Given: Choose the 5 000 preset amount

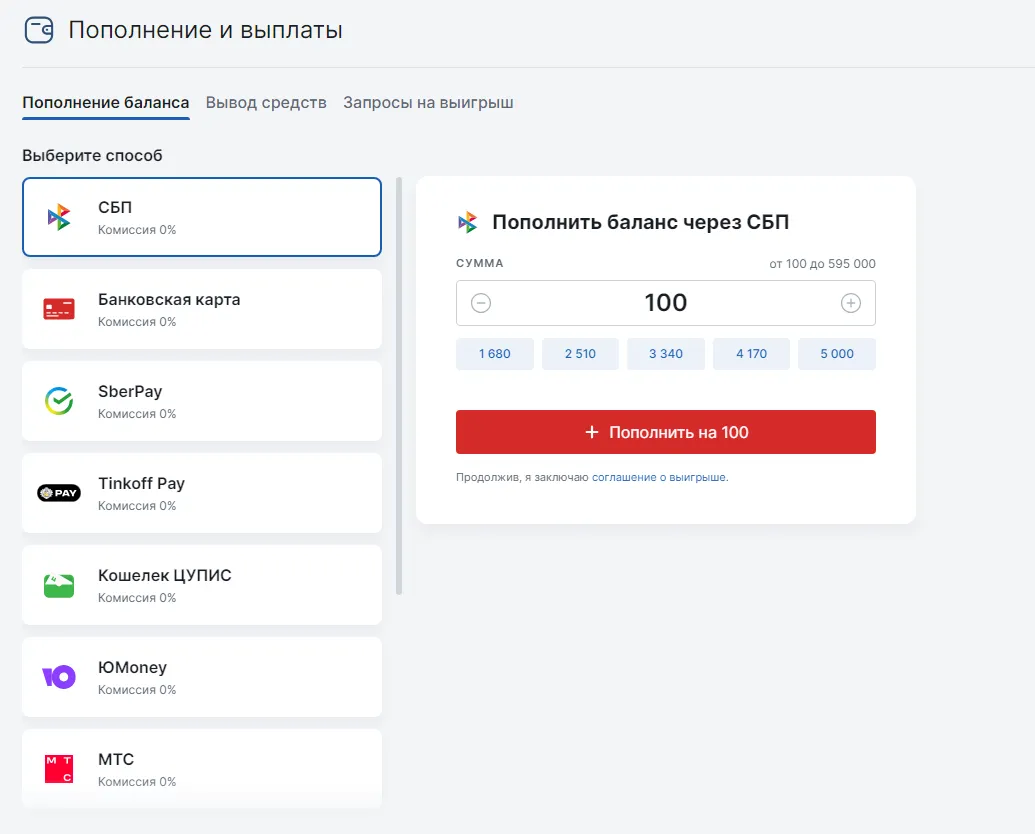Looking at the screenshot, I should 836,354.
